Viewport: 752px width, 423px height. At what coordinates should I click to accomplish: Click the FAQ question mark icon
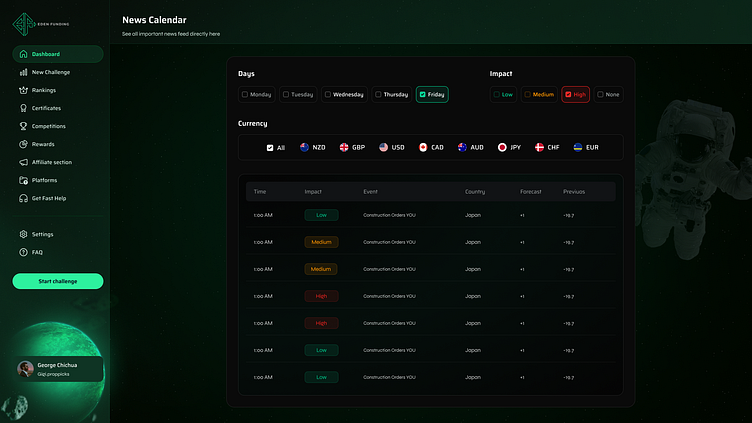[x=23, y=252]
